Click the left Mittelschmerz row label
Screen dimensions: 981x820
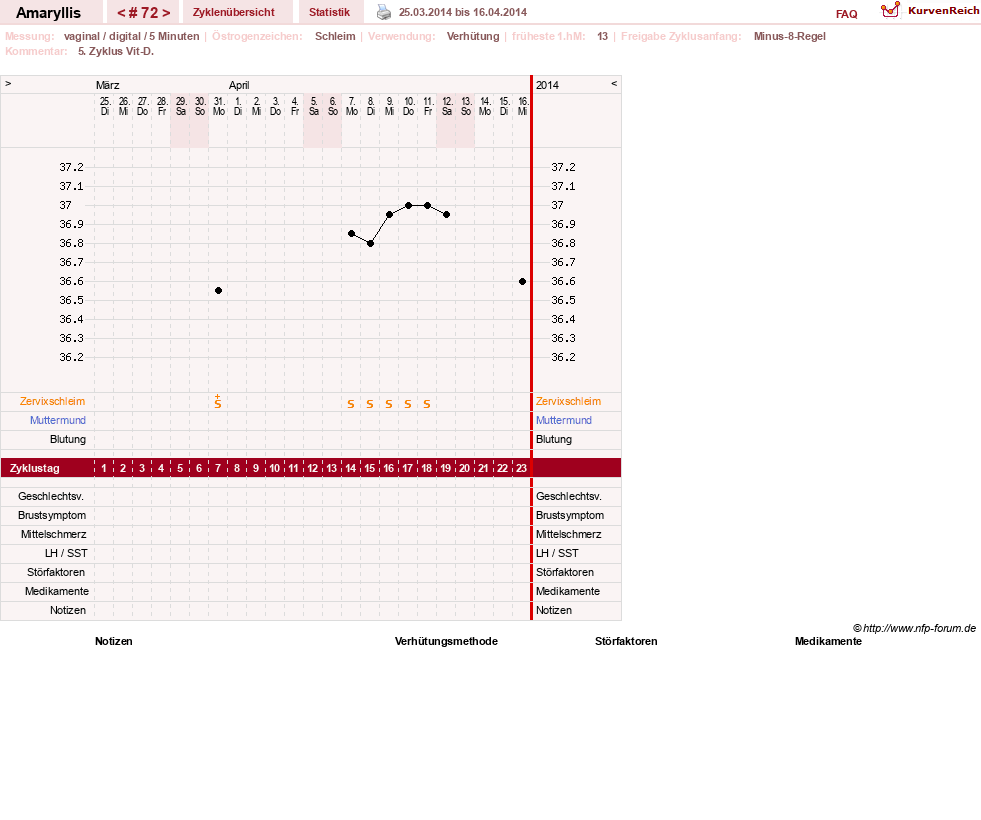[x=53, y=534]
